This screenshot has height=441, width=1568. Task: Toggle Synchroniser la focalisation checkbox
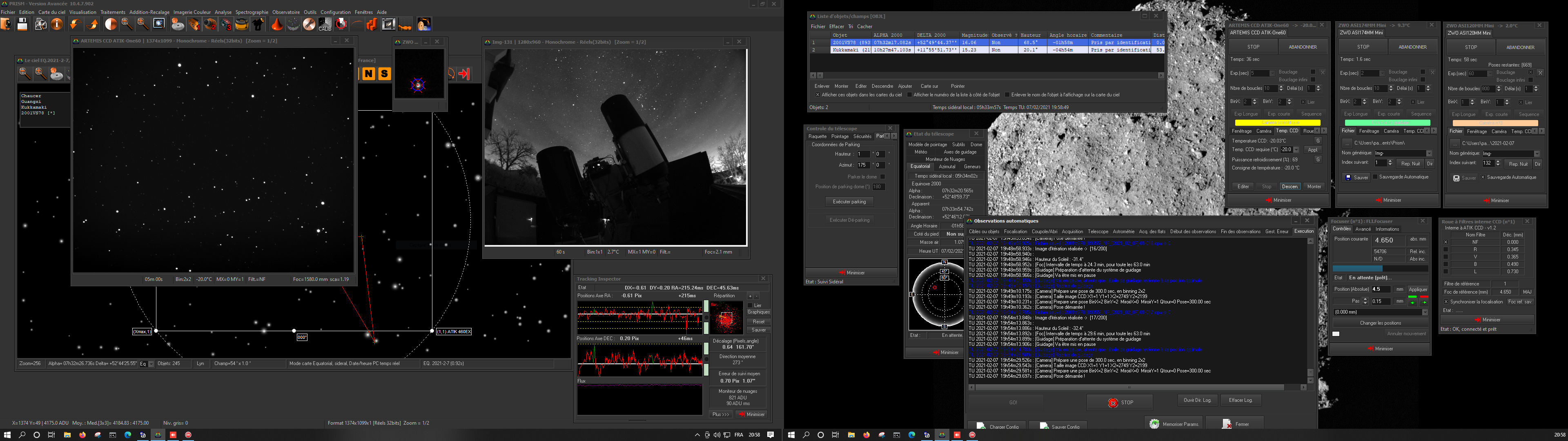(x=1446, y=301)
